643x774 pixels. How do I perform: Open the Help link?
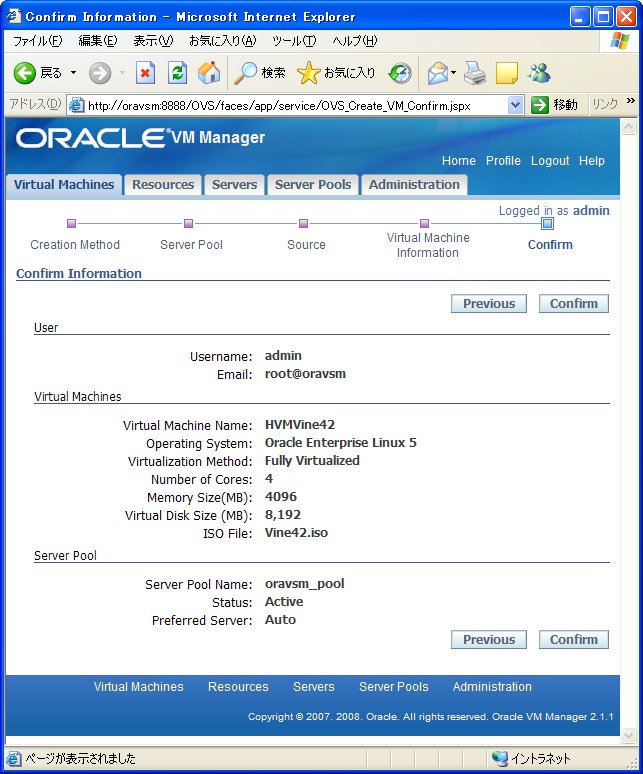[591, 161]
